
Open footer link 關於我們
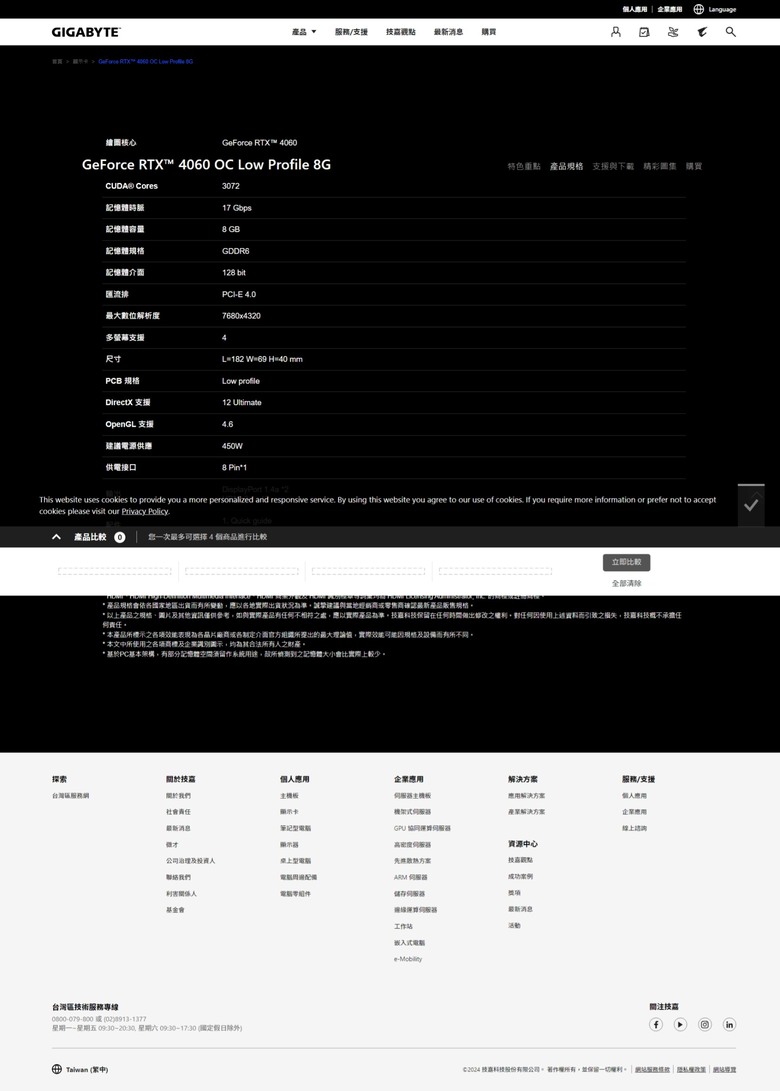point(178,795)
